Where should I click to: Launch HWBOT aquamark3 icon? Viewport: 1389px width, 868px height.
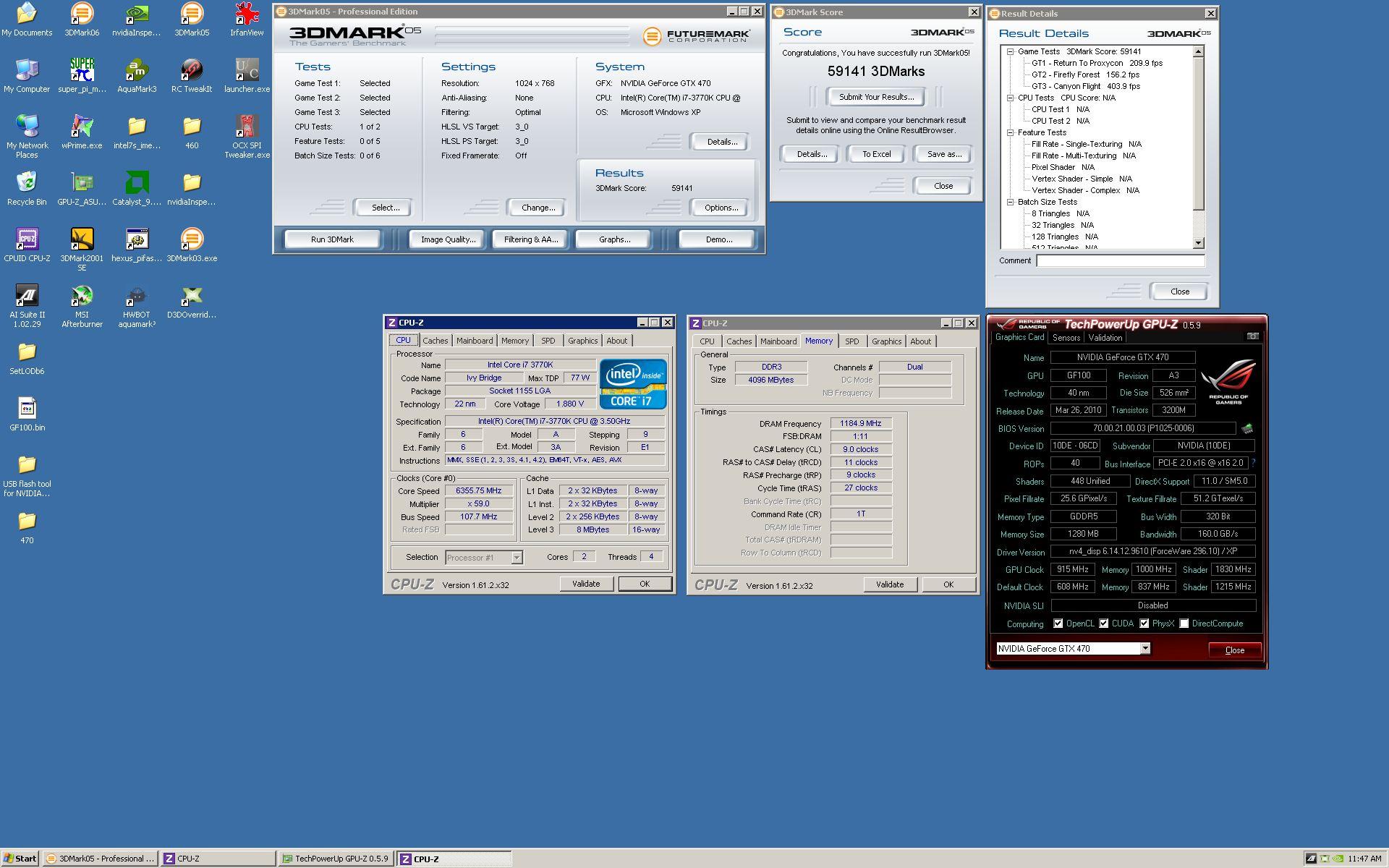click(x=137, y=306)
